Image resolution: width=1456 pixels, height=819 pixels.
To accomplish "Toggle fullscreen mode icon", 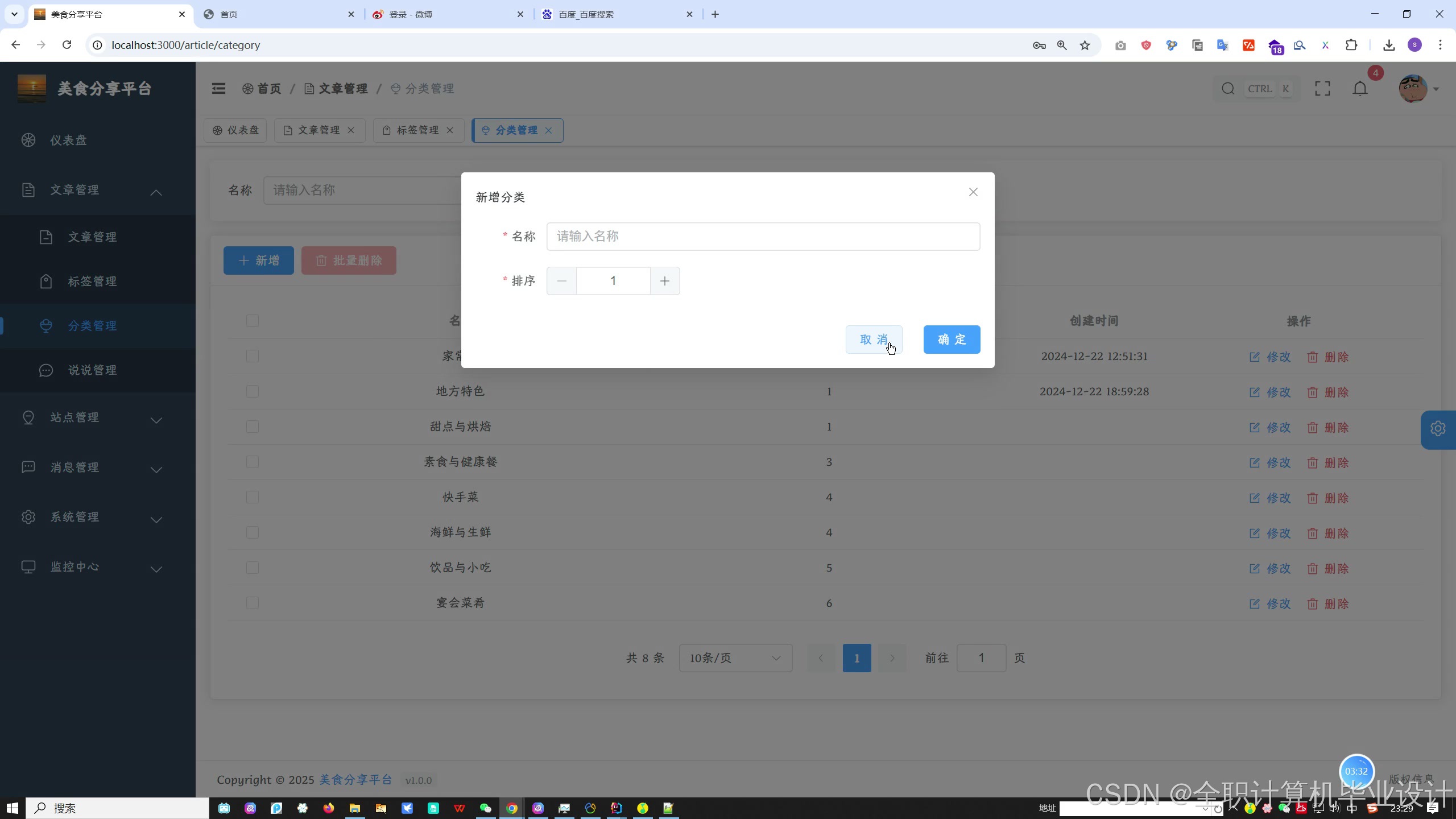I will pos(1322,89).
